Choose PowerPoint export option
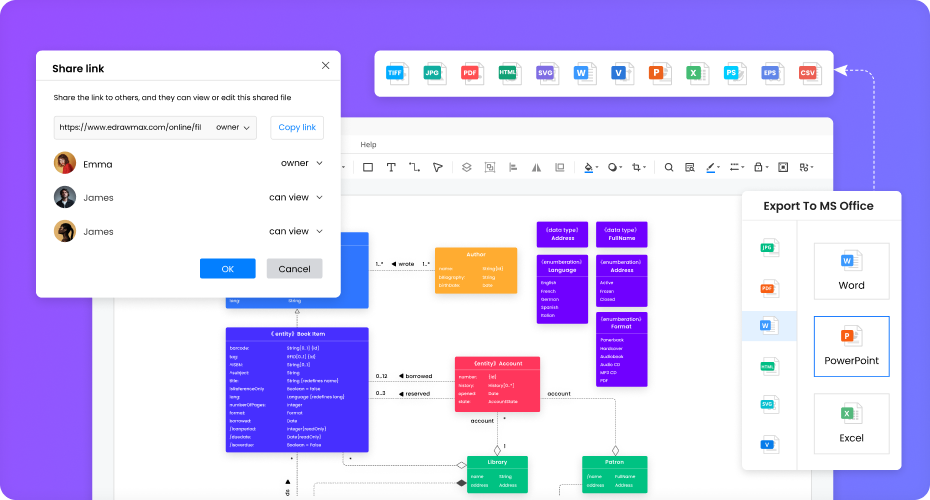The height and width of the screenshot is (500, 930). point(851,346)
